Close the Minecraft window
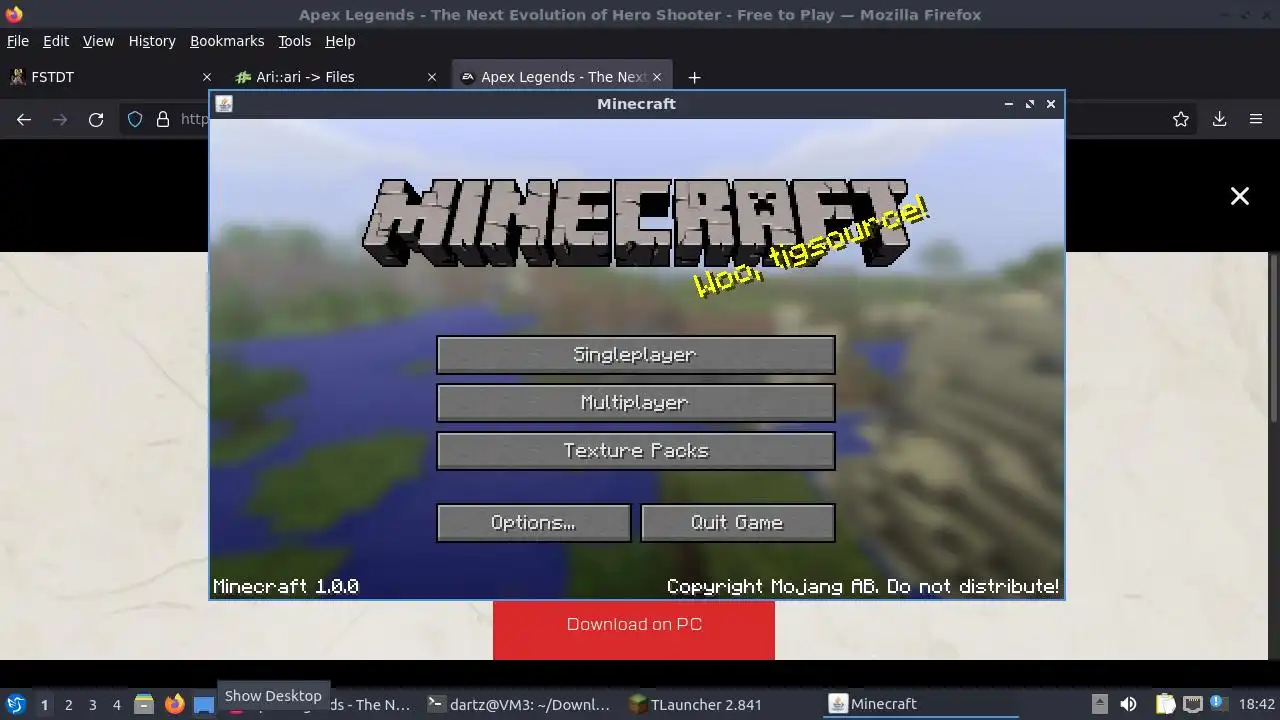The width and height of the screenshot is (1280, 720). click(1051, 104)
